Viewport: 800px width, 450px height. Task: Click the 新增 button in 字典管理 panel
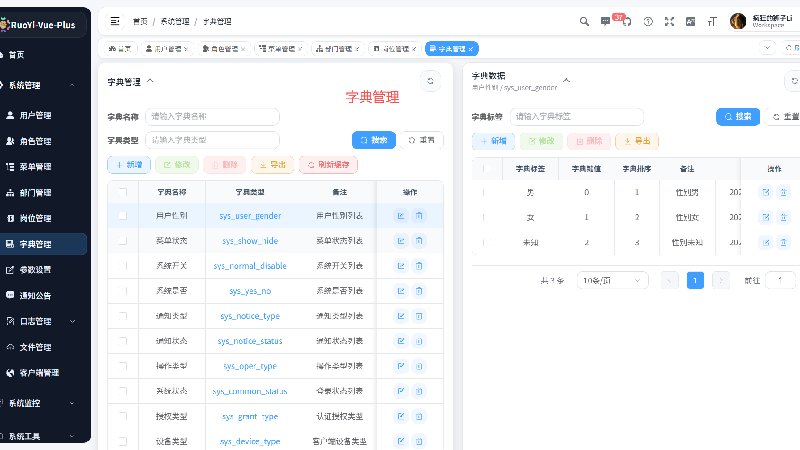[129, 165]
